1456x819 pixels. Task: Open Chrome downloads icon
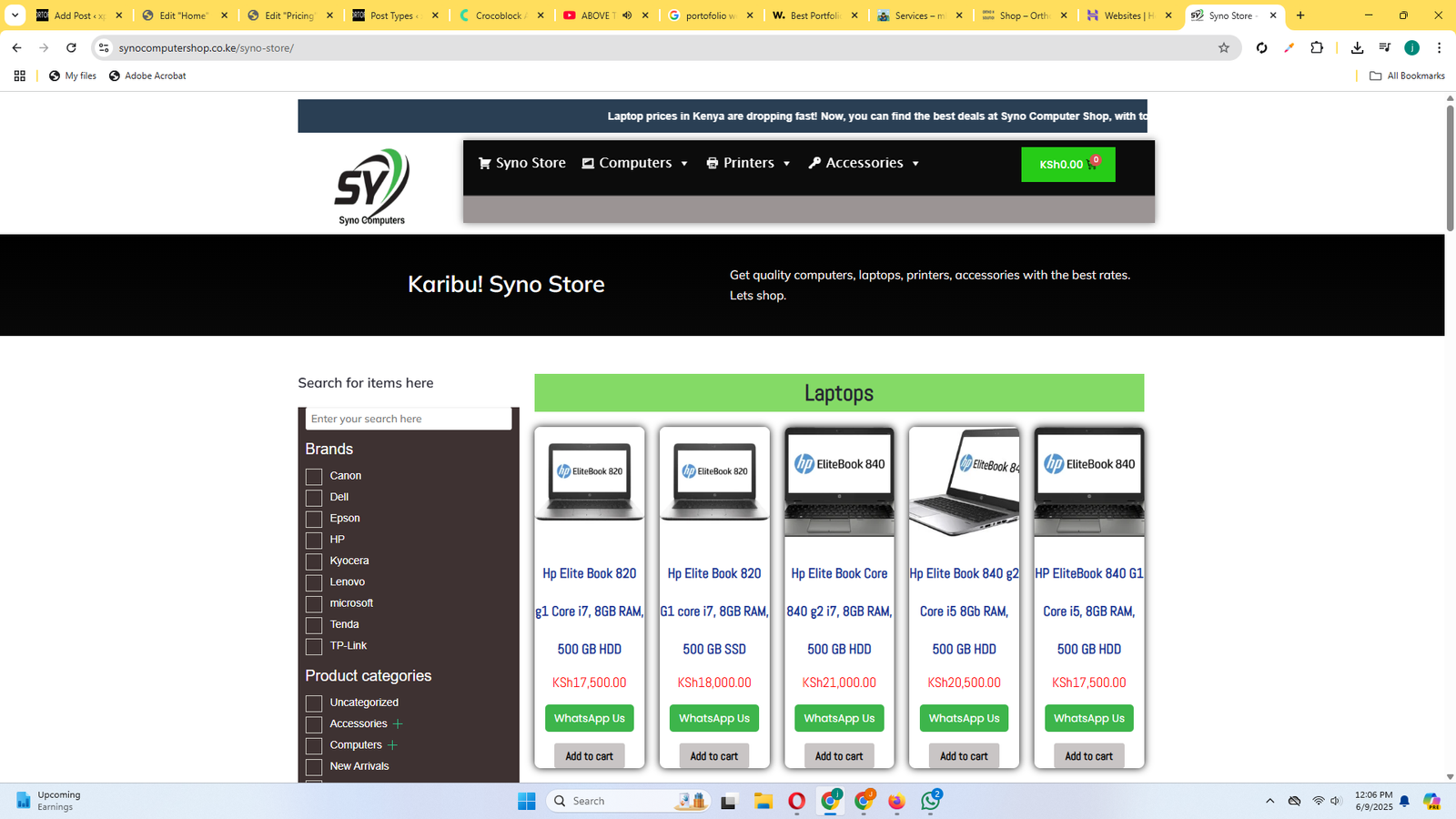pyautogui.click(x=1357, y=47)
